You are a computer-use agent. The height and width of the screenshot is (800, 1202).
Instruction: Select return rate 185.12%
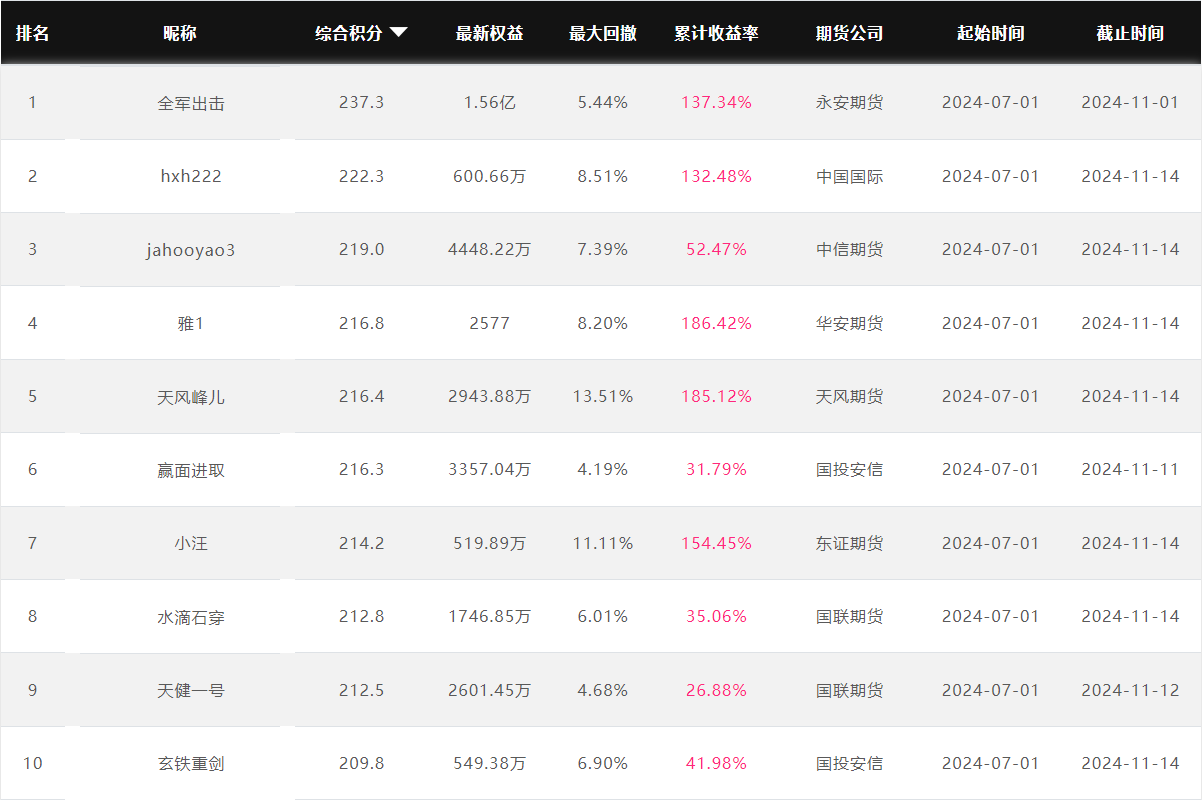click(x=716, y=396)
